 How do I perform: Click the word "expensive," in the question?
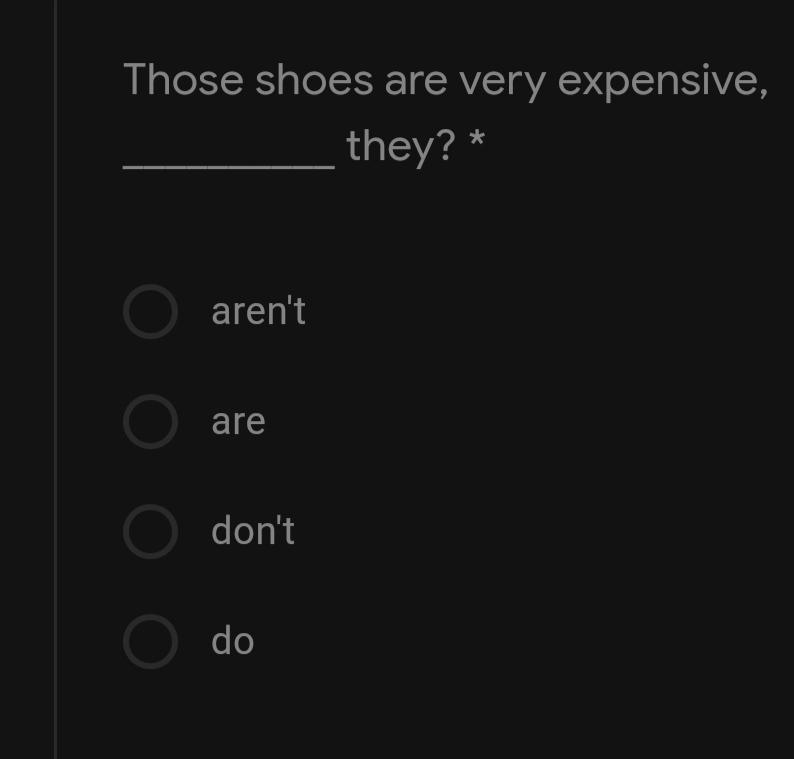[x=663, y=82]
